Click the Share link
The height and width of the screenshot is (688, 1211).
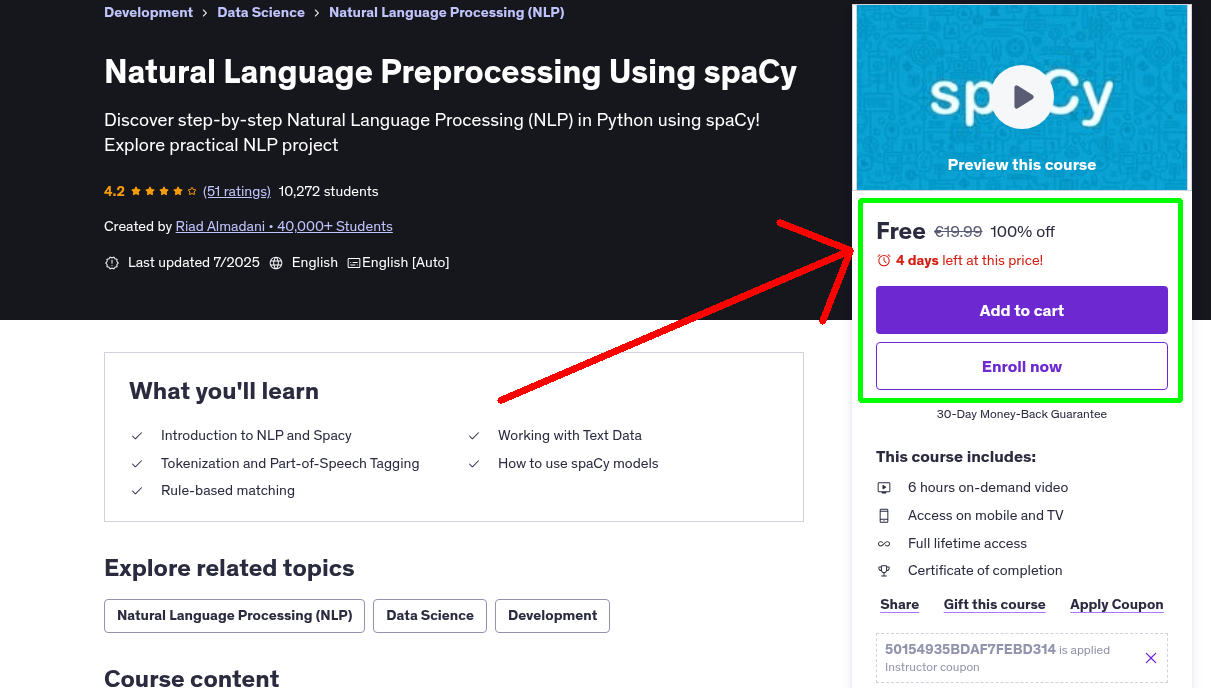(899, 605)
